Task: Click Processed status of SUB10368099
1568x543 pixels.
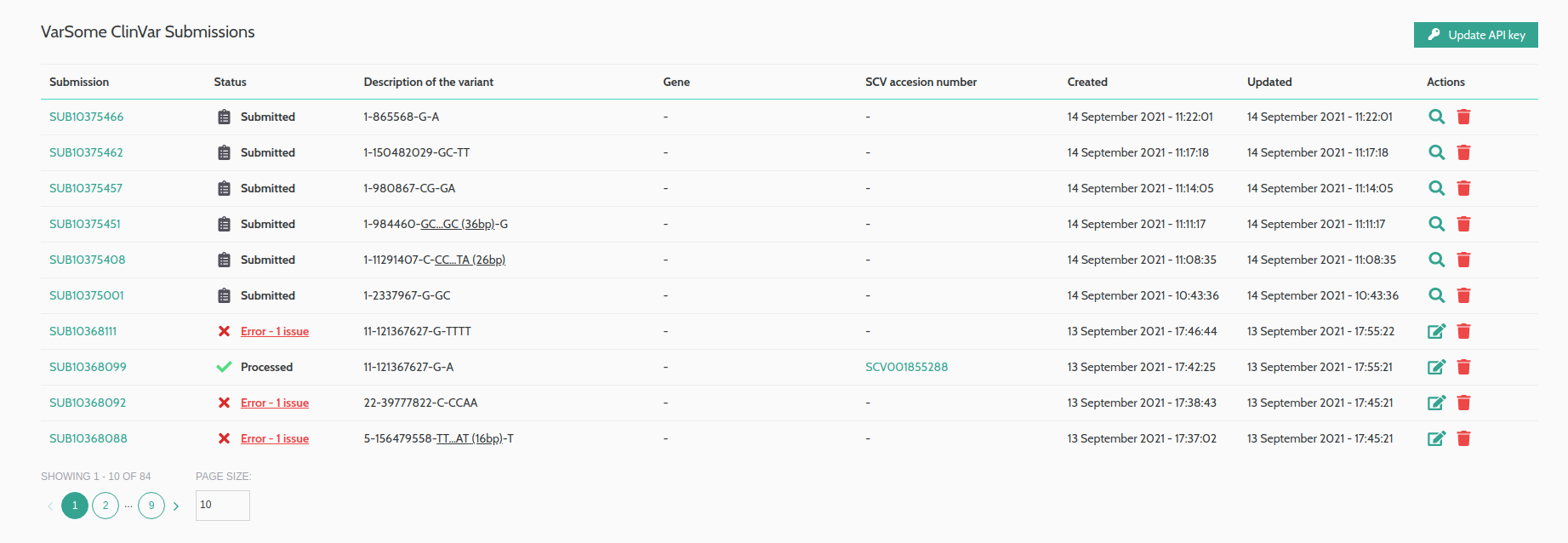Action: [x=266, y=367]
